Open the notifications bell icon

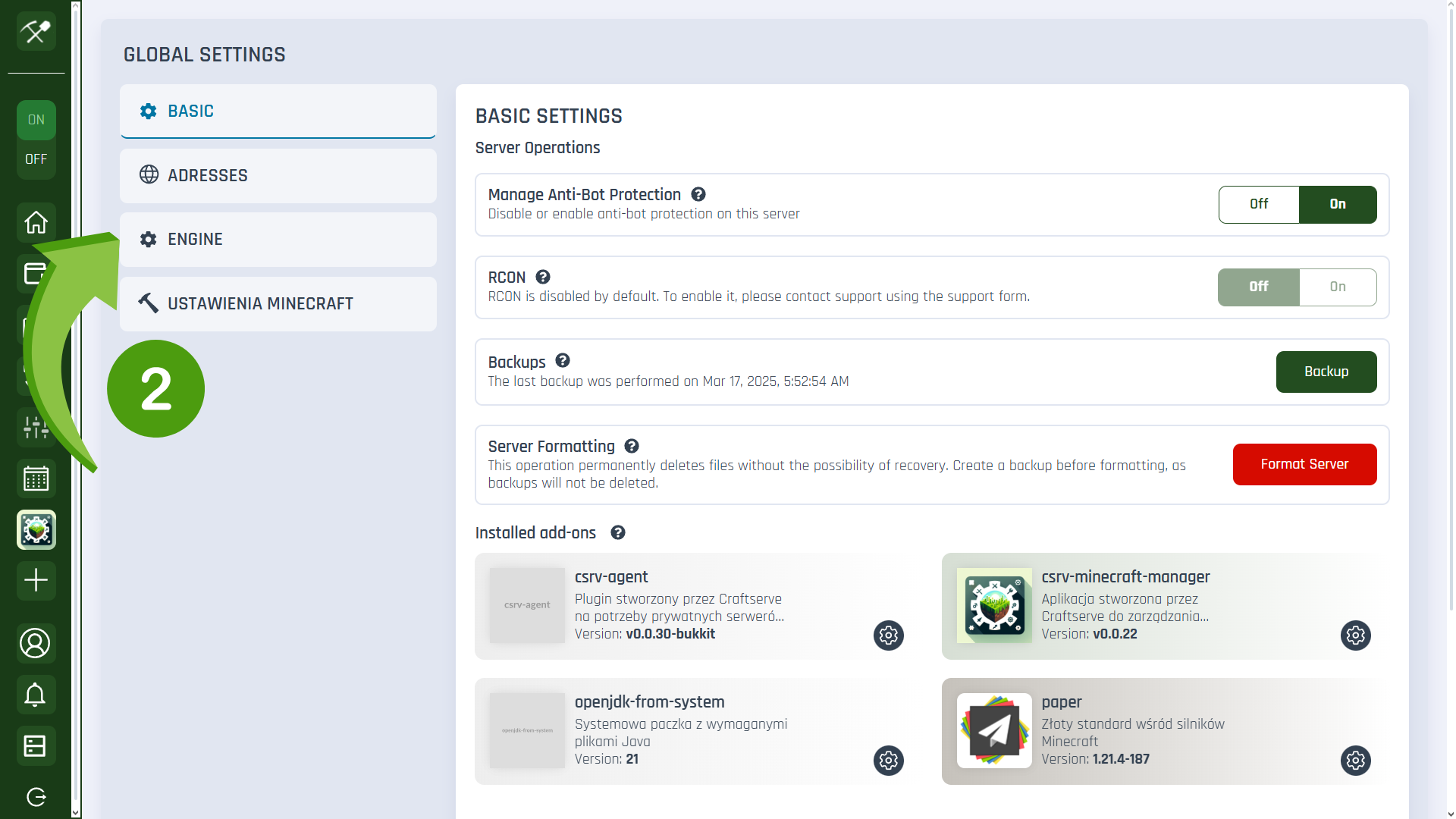(x=35, y=695)
